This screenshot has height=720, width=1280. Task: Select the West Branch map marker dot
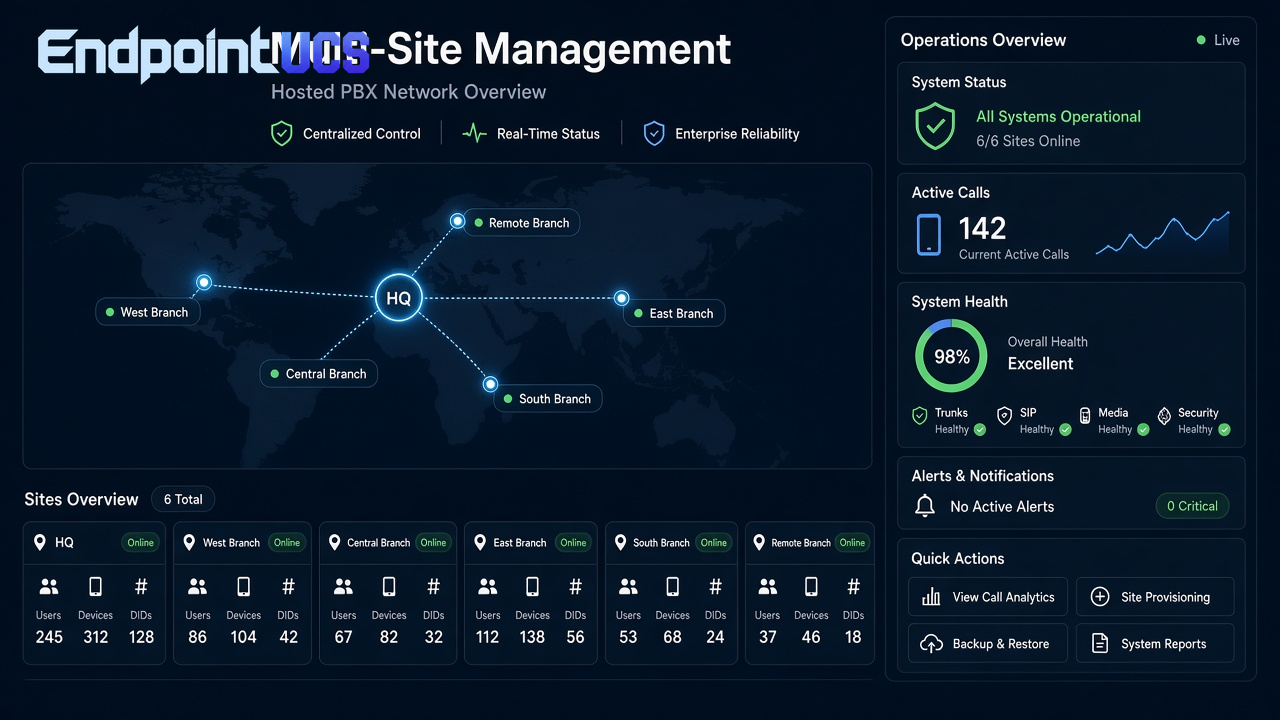pyautogui.click(x=204, y=283)
